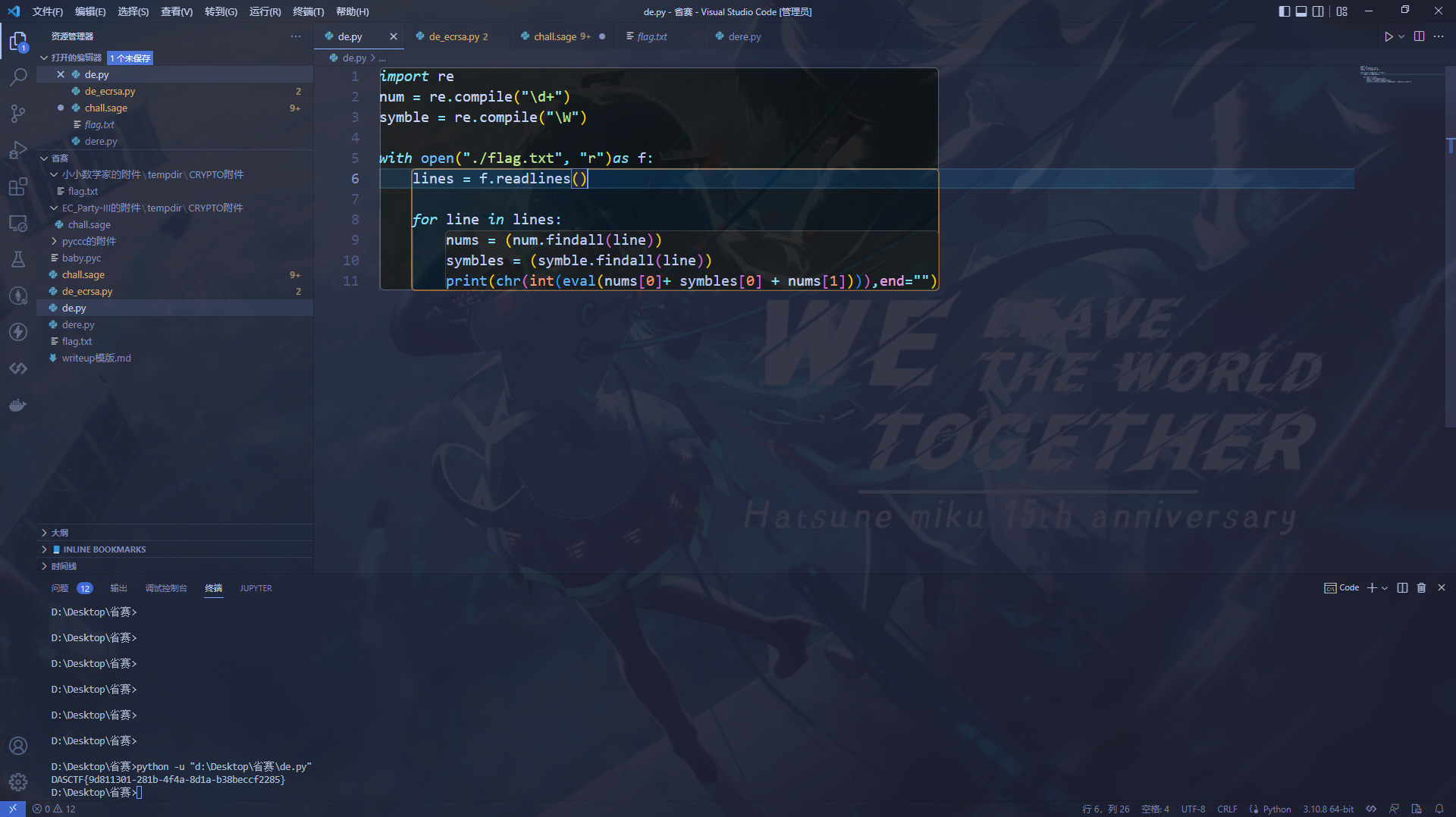Switch to de_ecrsa.py editor tab

coord(457,36)
